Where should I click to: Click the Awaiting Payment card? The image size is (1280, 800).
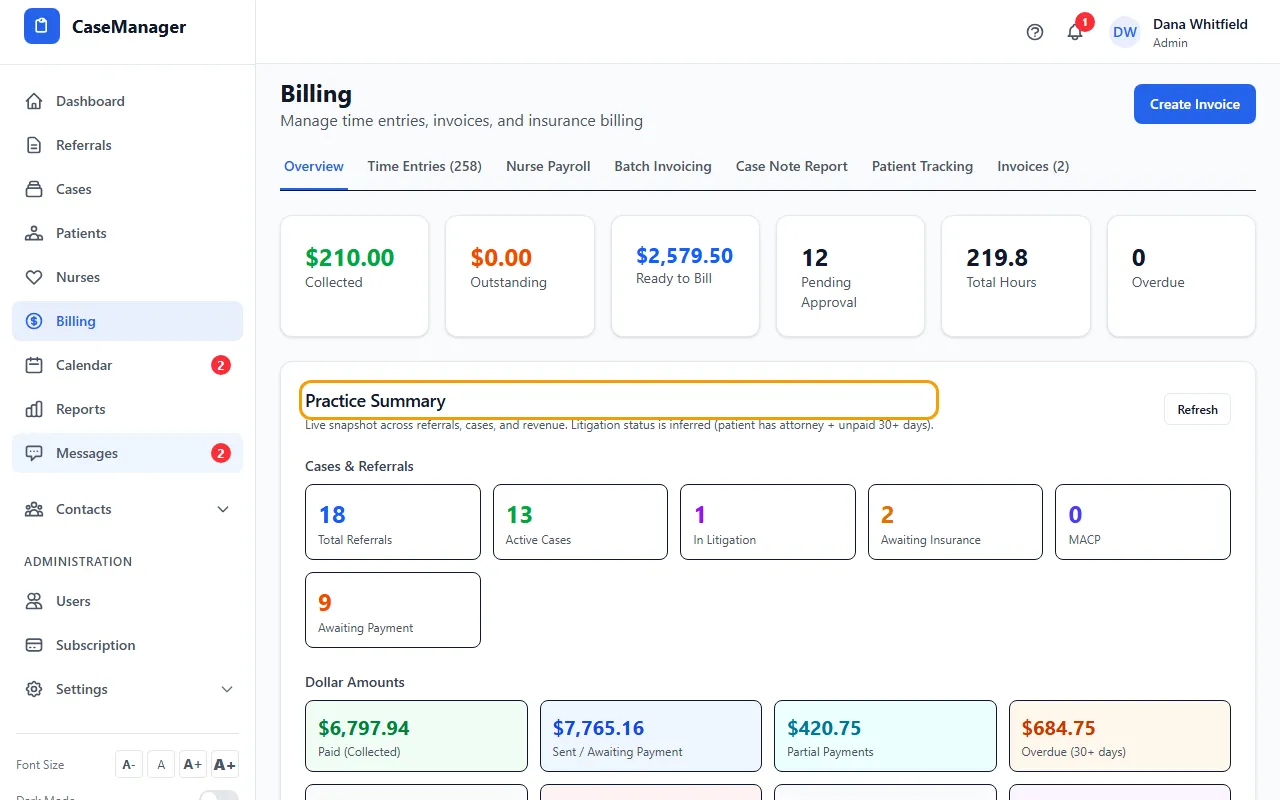(x=393, y=610)
